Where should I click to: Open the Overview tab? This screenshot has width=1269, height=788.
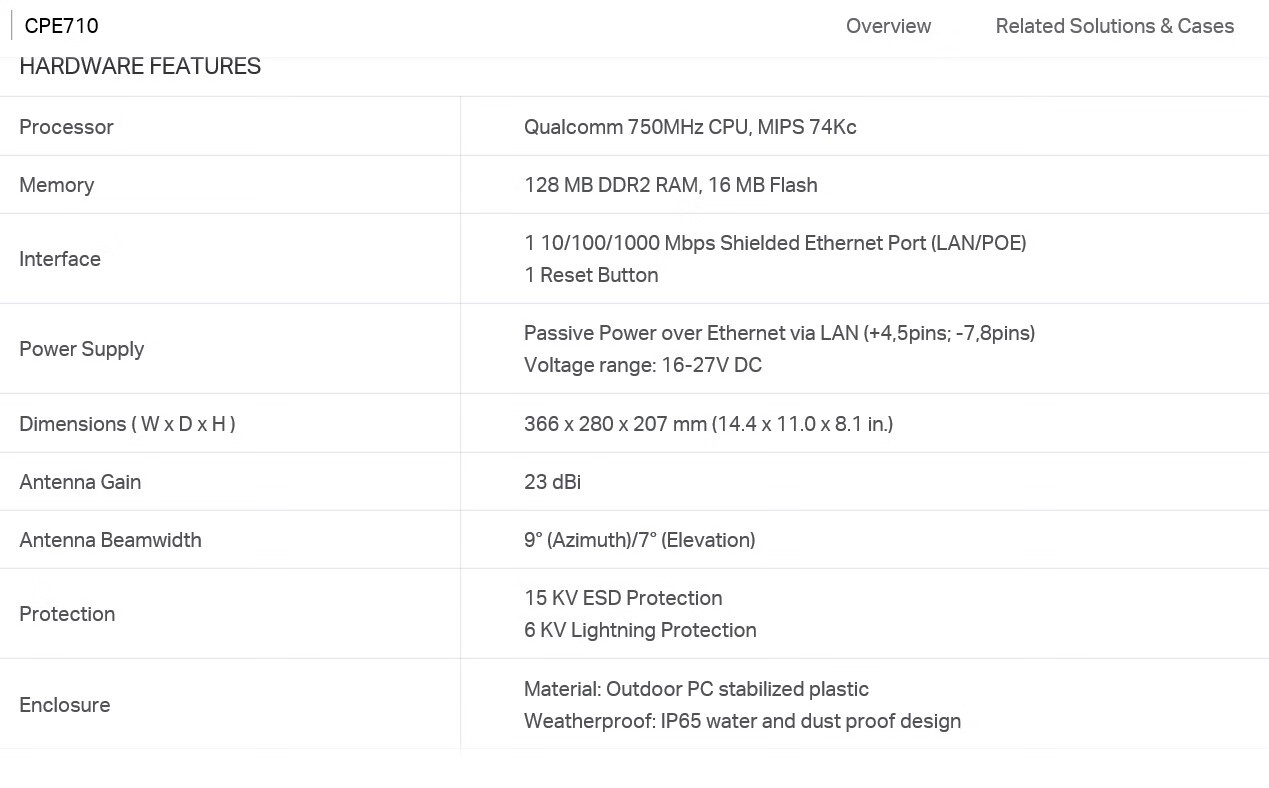click(888, 26)
